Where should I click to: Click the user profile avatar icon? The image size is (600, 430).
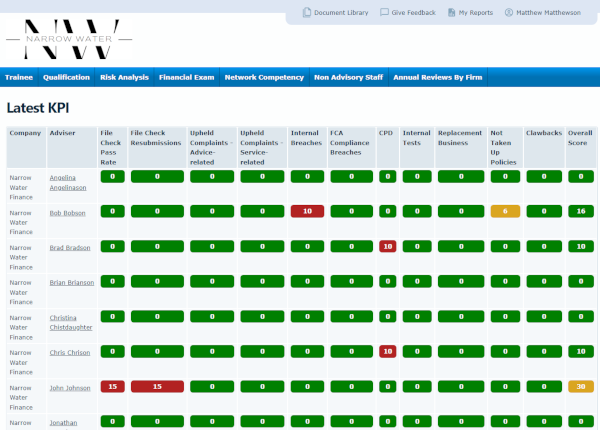coord(509,13)
